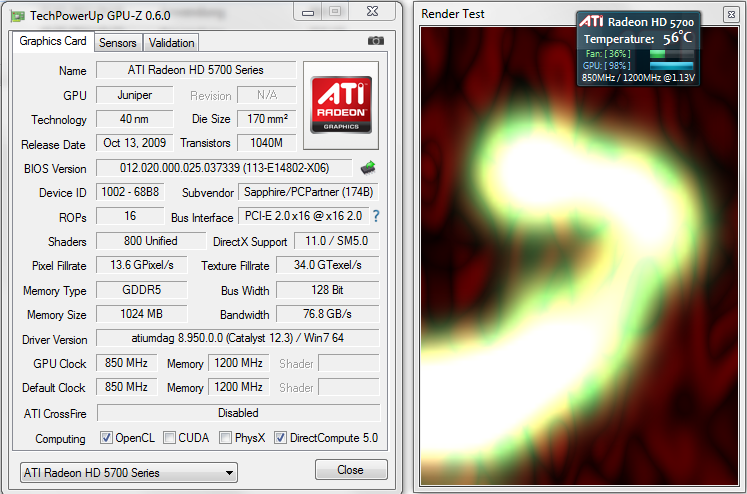Click the ATI CrossFire field showing Disabled
Image resolution: width=747 pixels, height=494 pixels.
point(239,413)
